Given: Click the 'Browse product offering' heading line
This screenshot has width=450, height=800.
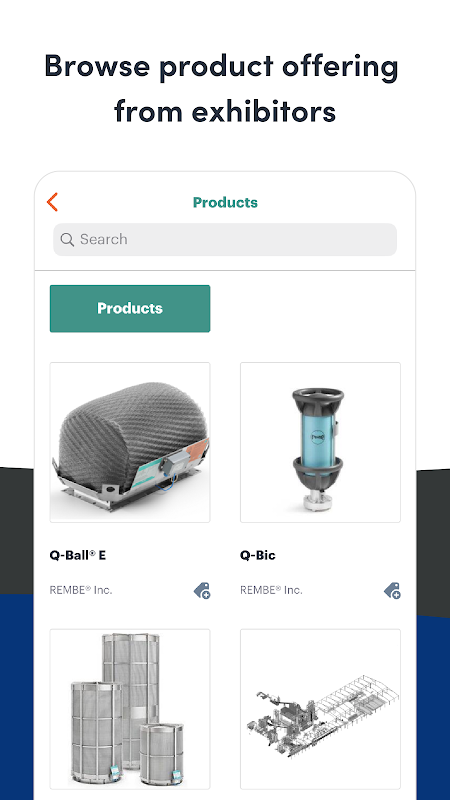Looking at the screenshot, I should (221, 66).
